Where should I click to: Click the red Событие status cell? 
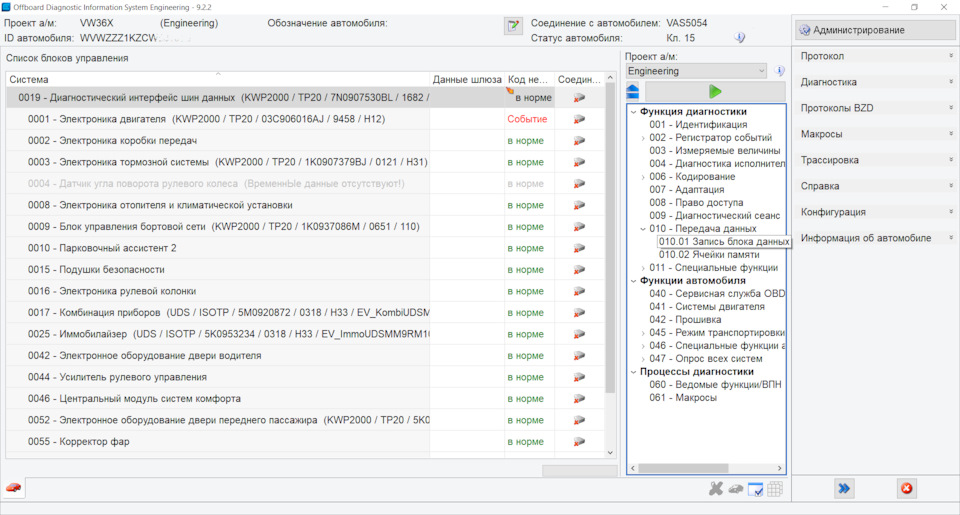(x=527, y=119)
